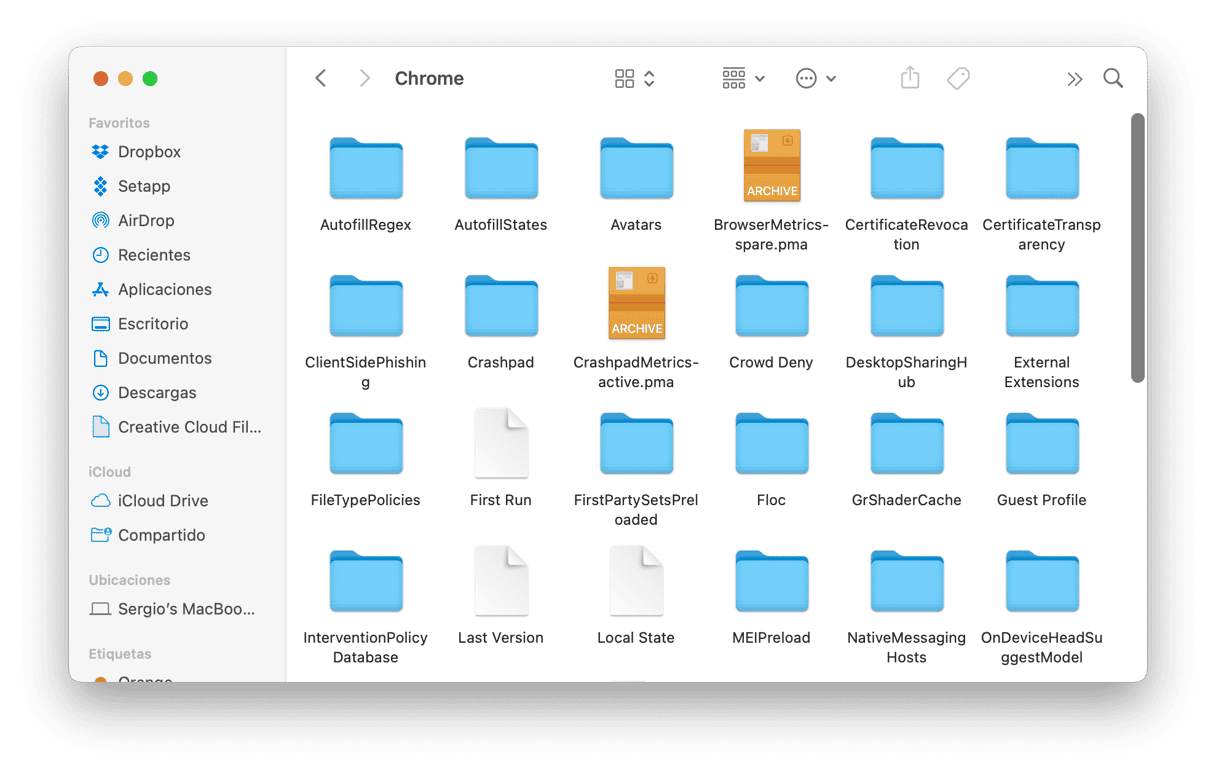Select the CertificateTransparency folder icon
Screen dimensions: 1216x773
click(1042, 168)
